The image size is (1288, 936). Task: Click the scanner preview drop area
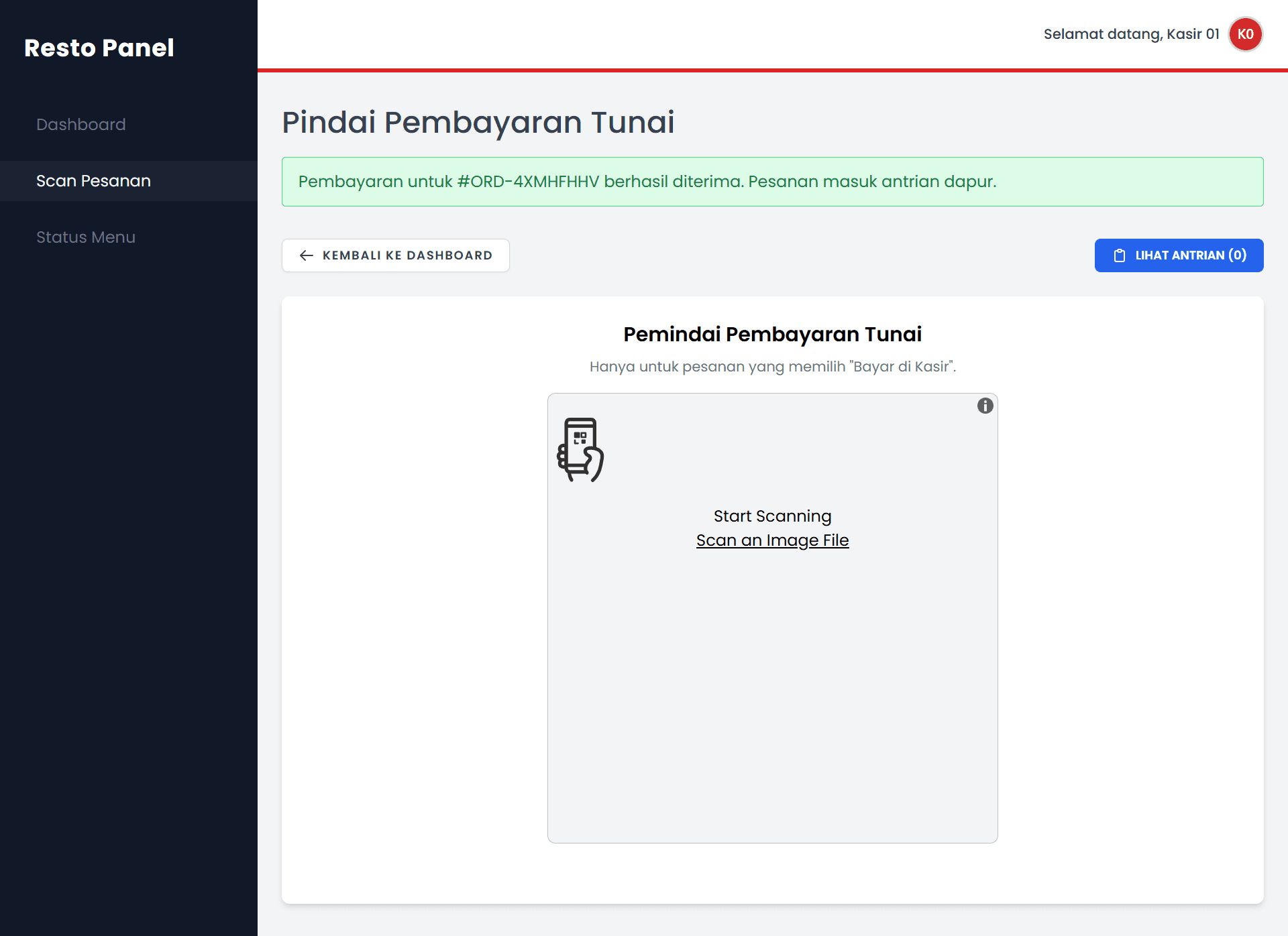[x=772, y=704]
